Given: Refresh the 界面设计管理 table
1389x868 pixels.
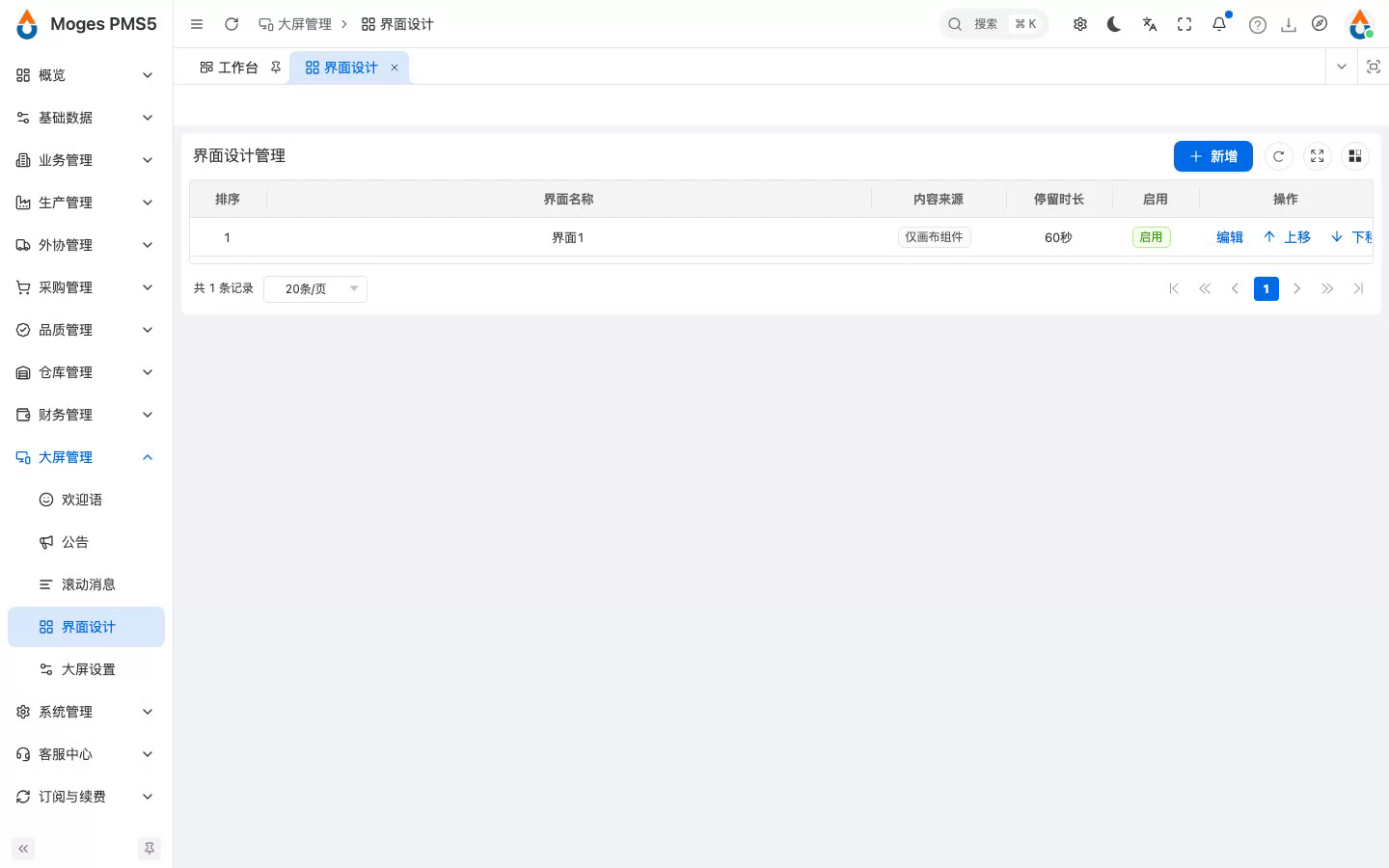Looking at the screenshot, I should [x=1279, y=156].
